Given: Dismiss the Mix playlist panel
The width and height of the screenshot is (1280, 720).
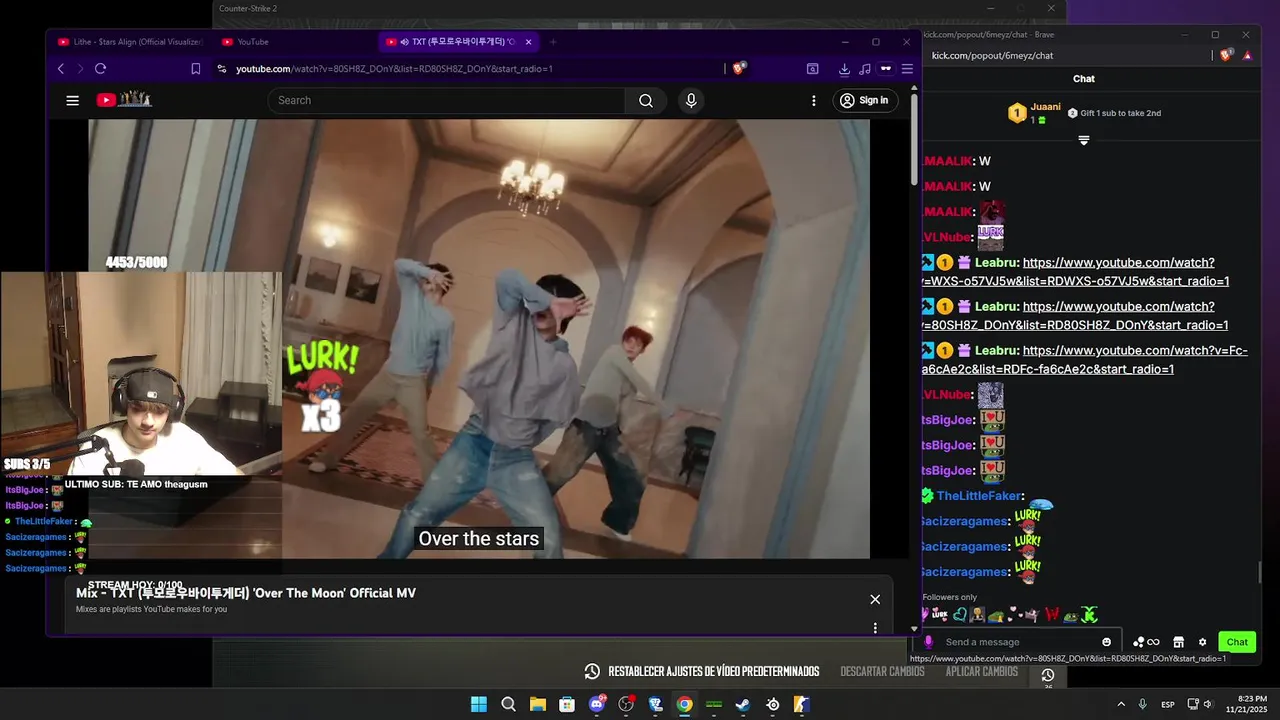Looking at the screenshot, I should click(x=875, y=599).
